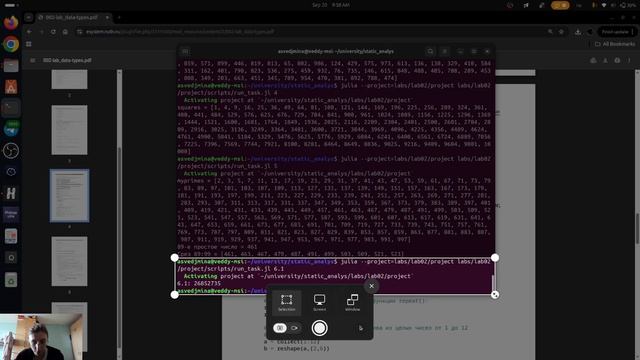Screen dimensions: 640x360
Task: Open Google Chrome from the dock
Action: pyautogui.click(x=11, y=44)
